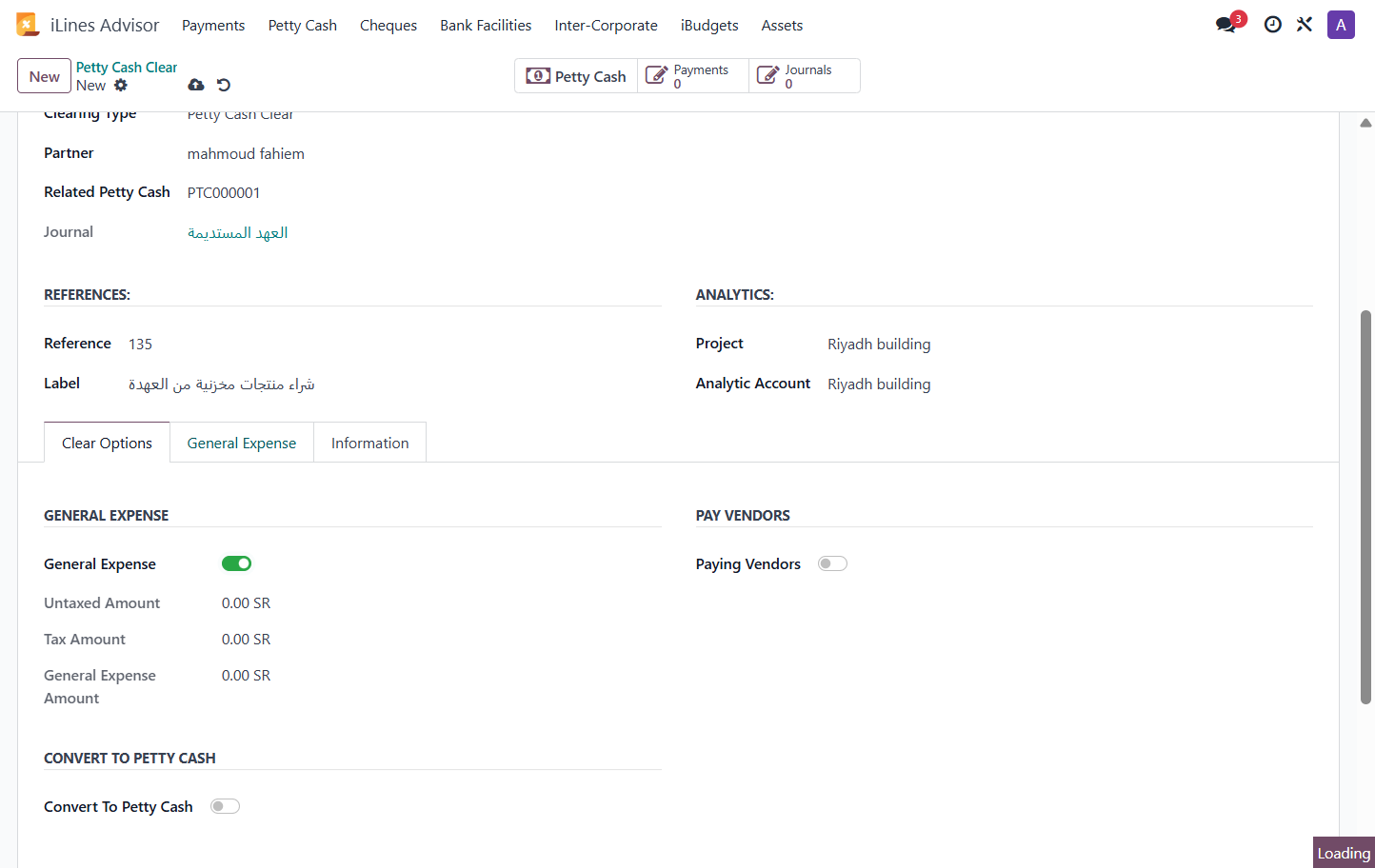Screen dimensions: 1375x868
Task: Toggle the General Expense switch off
Action: [x=236, y=563]
